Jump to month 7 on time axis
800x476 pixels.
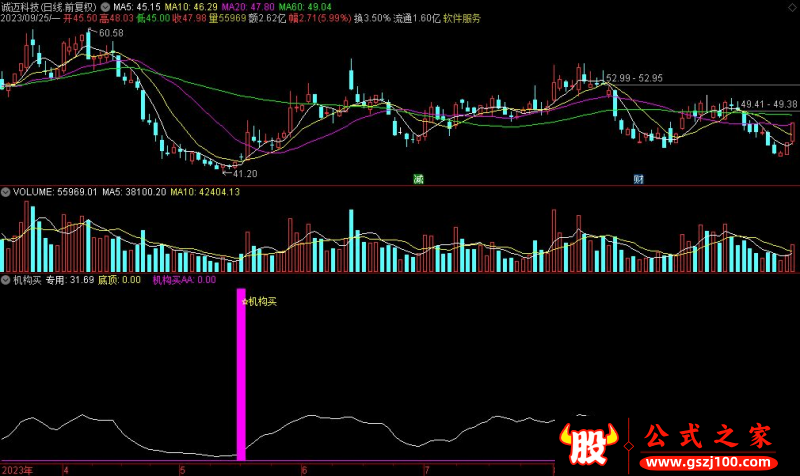(x=427, y=470)
